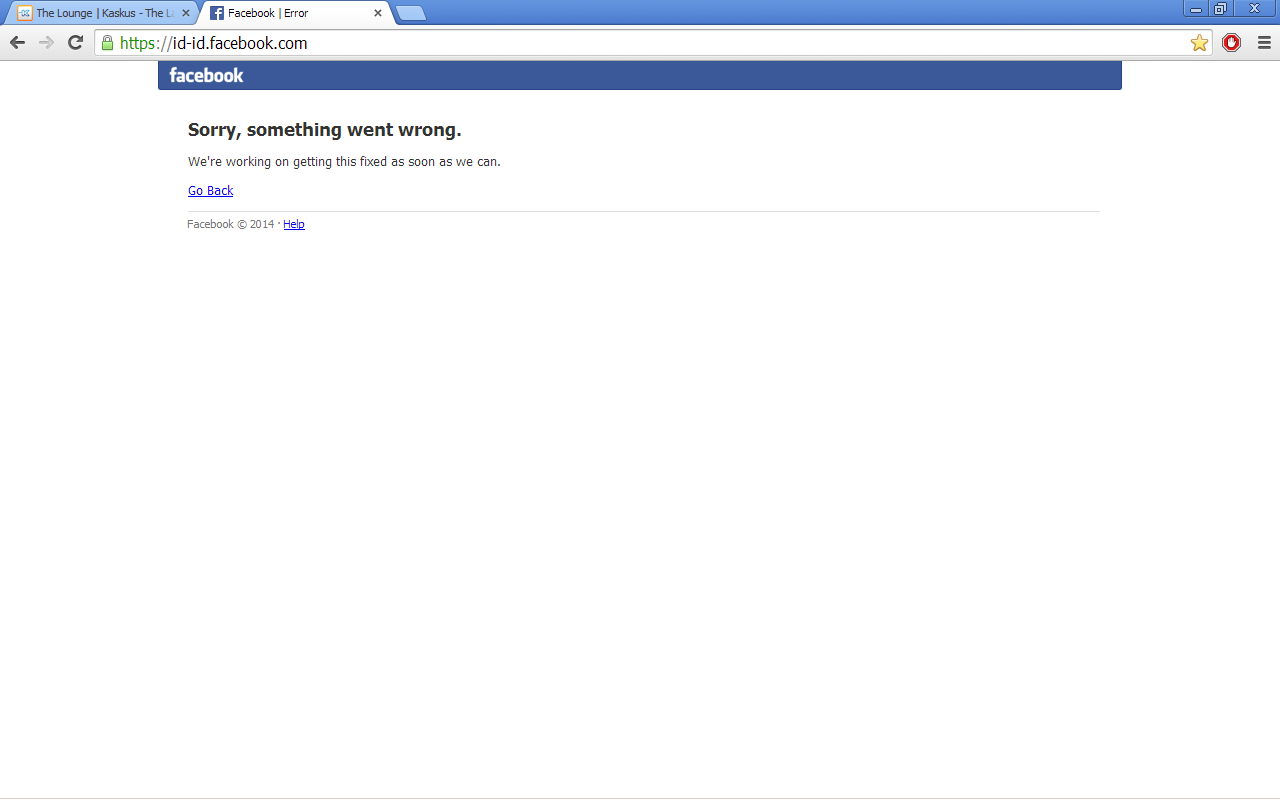Click the browser back arrow button
This screenshot has height=800, width=1280.
point(17,43)
